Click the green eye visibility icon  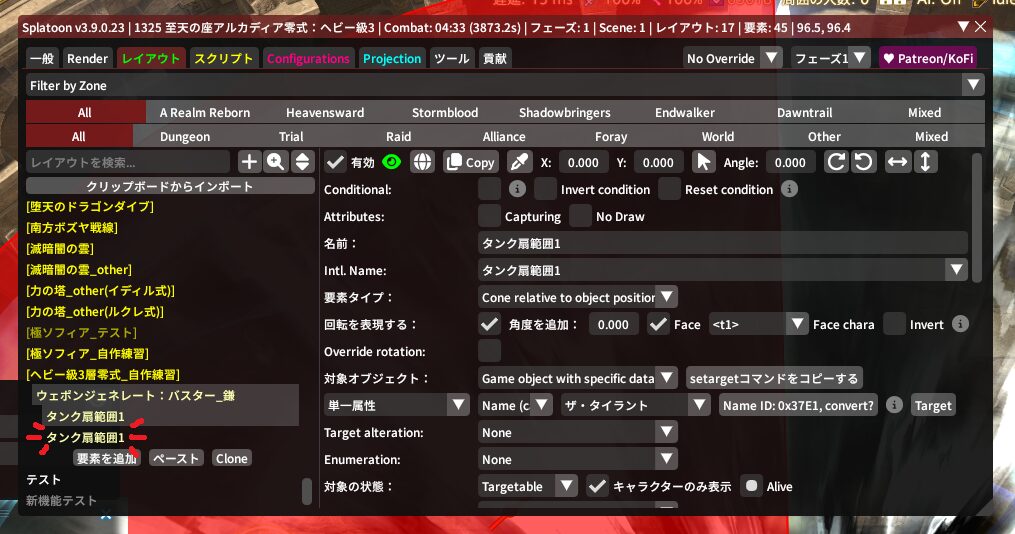pos(391,162)
